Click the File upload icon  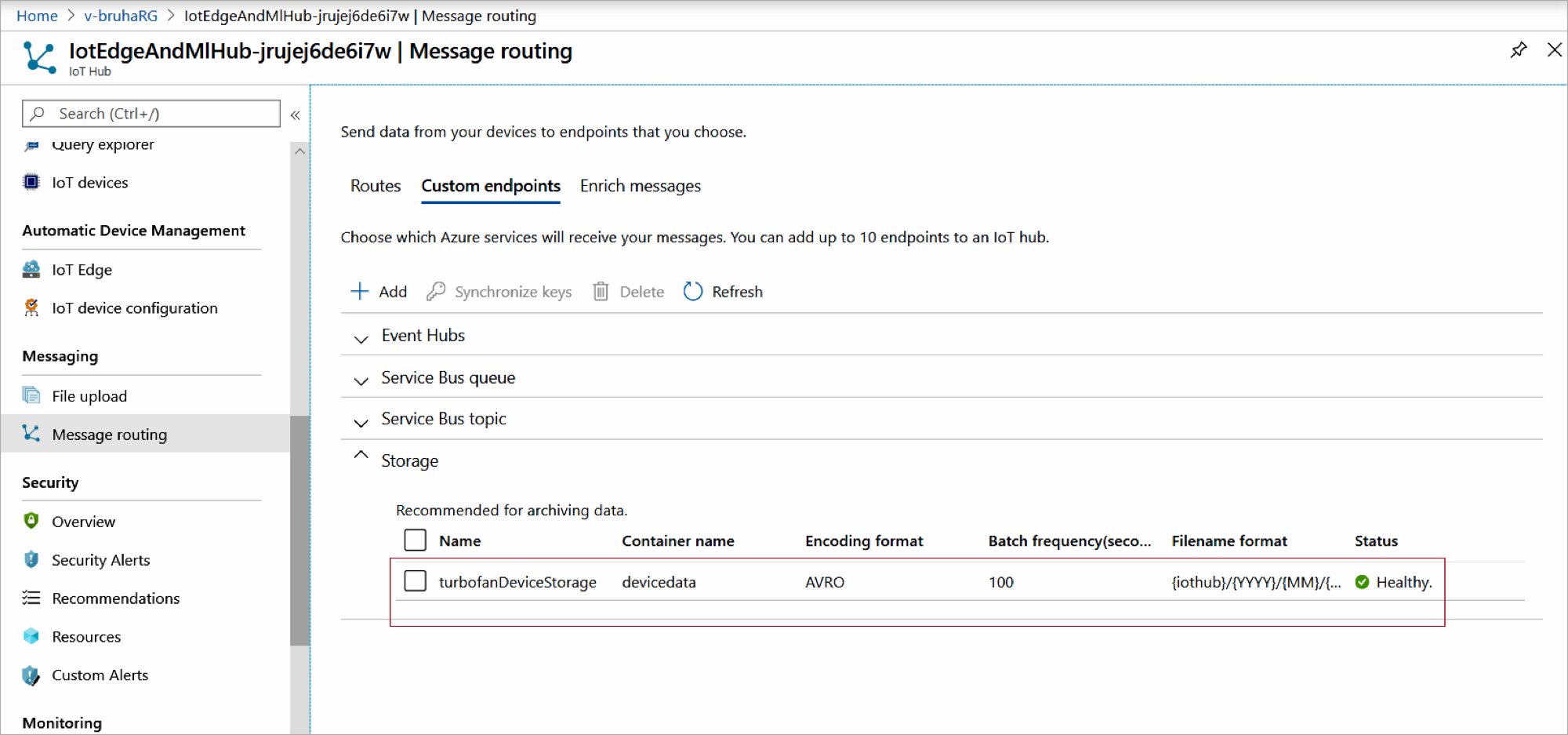(31, 395)
